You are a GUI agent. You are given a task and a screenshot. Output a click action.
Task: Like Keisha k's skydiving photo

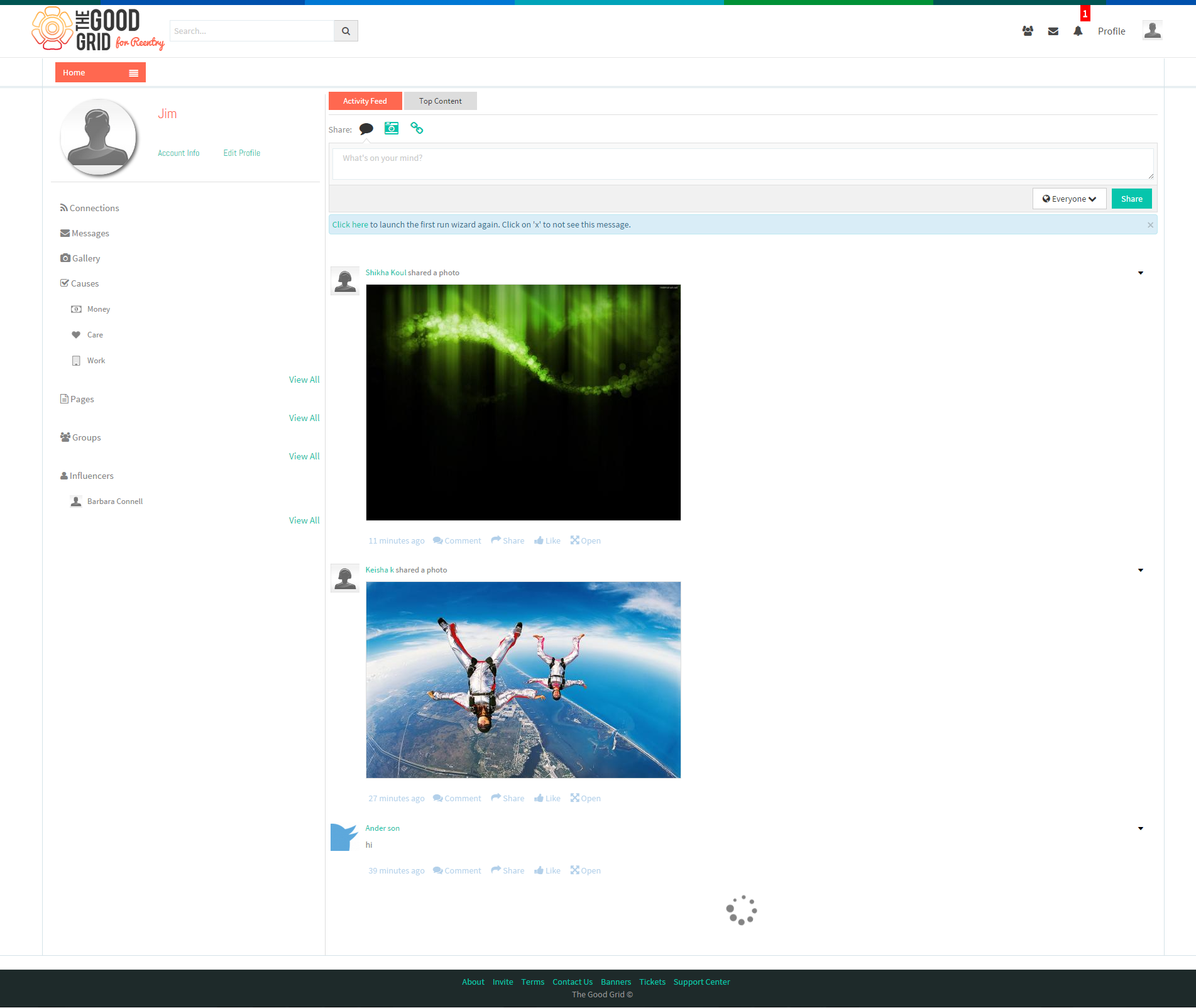pyautogui.click(x=547, y=798)
